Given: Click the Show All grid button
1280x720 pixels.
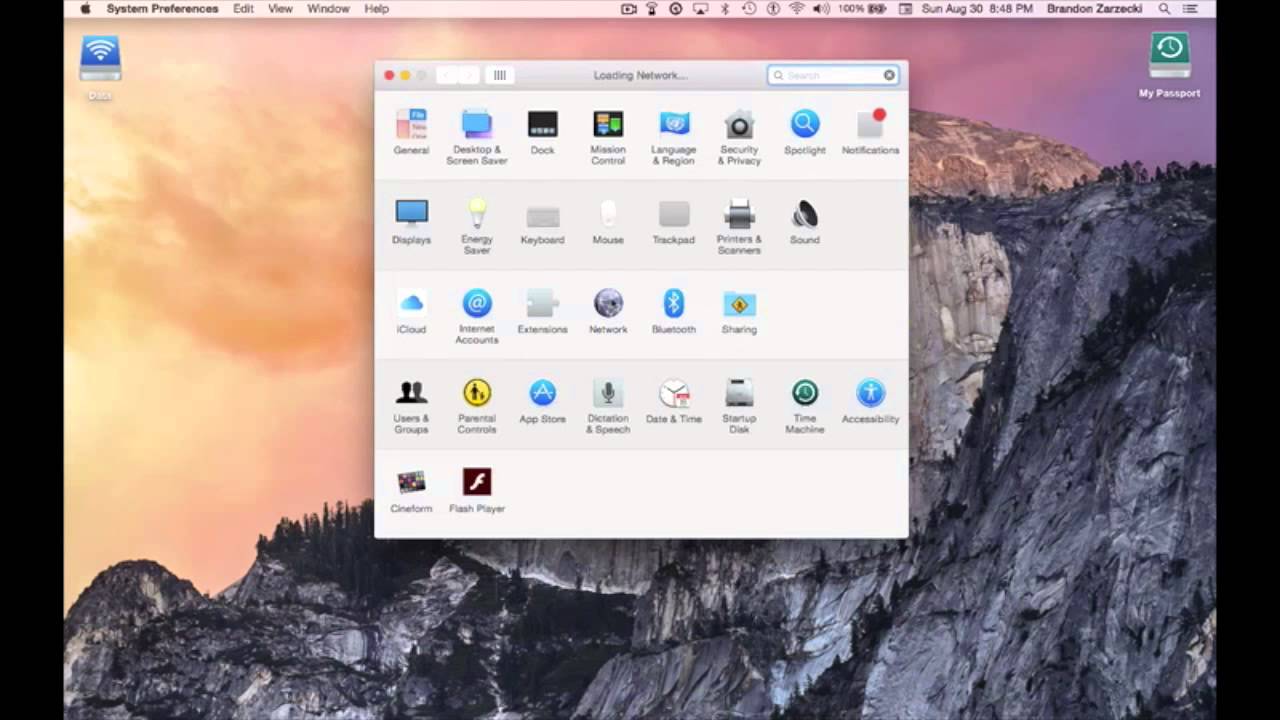Looking at the screenshot, I should coord(499,75).
